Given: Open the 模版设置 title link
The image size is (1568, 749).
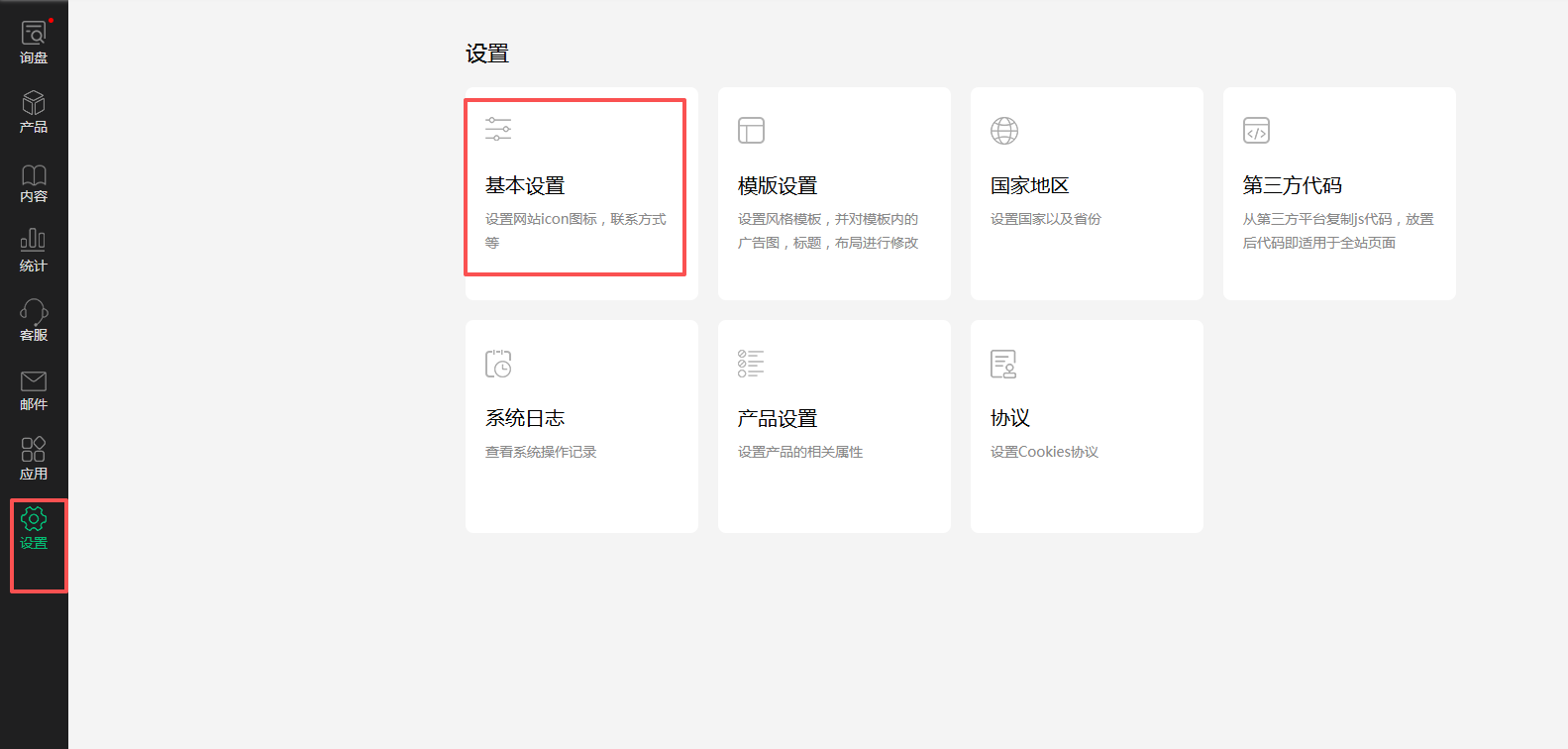Looking at the screenshot, I should pos(778,185).
